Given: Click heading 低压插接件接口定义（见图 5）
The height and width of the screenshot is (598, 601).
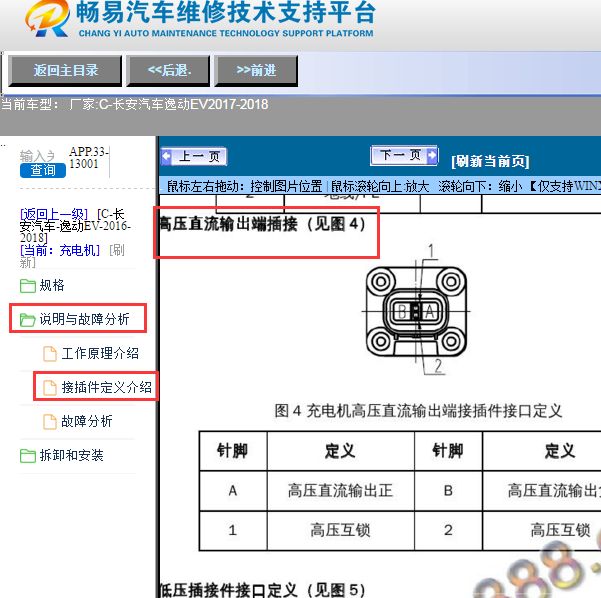Looking at the screenshot, I should (262, 590).
